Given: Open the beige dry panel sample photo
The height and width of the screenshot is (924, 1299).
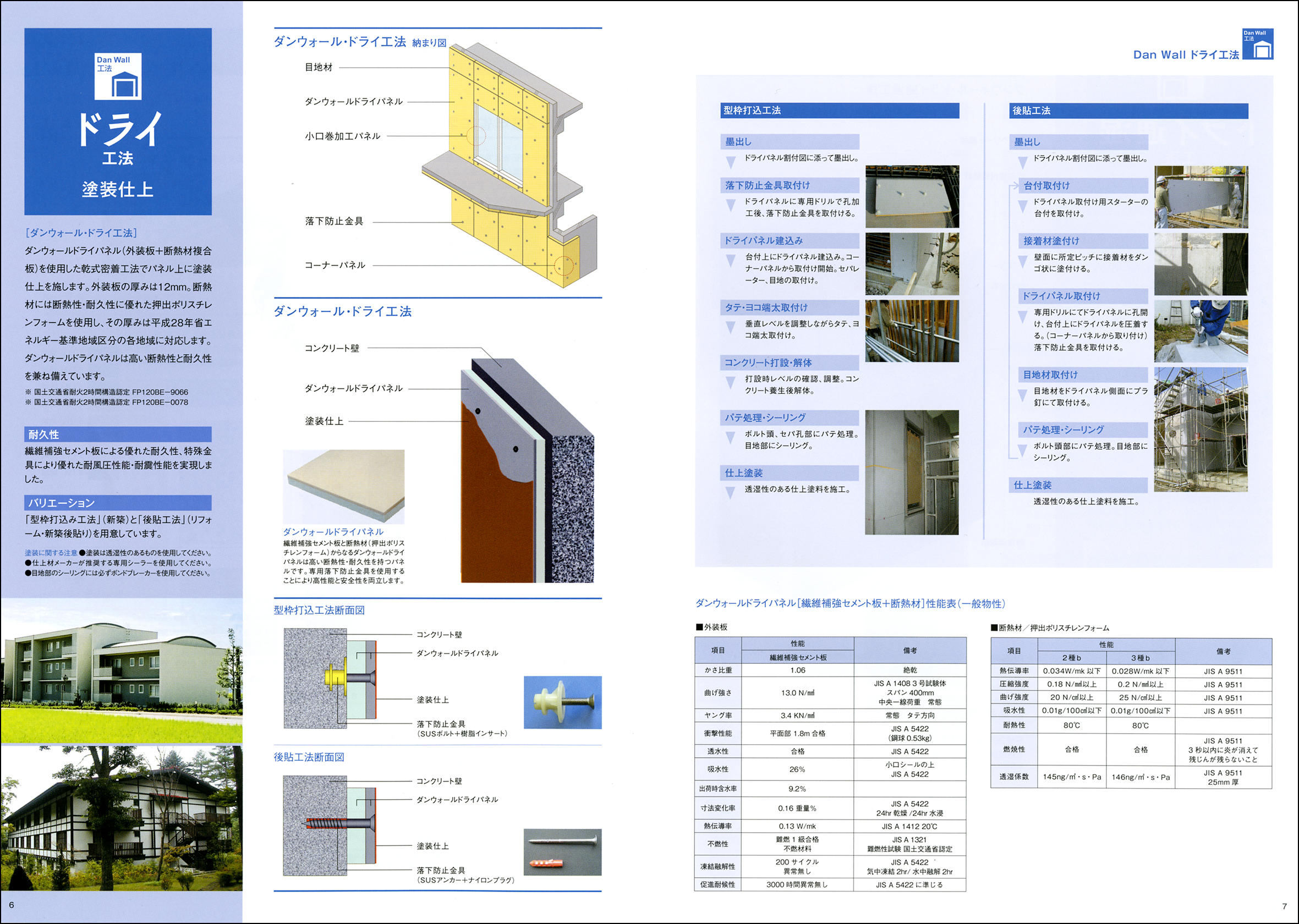Looking at the screenshot, I should (344, 487).
